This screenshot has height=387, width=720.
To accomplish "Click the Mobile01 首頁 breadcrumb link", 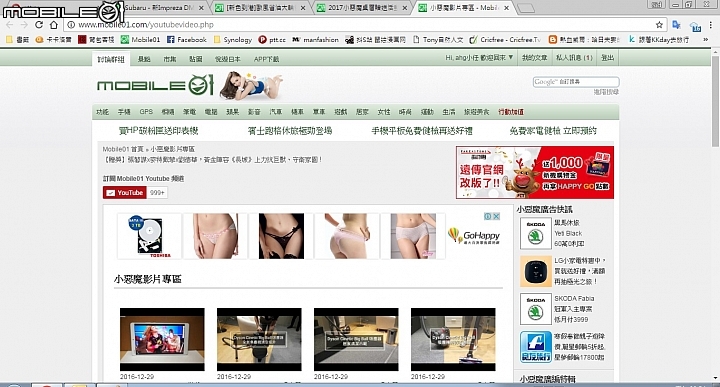I will pos(123,149).
